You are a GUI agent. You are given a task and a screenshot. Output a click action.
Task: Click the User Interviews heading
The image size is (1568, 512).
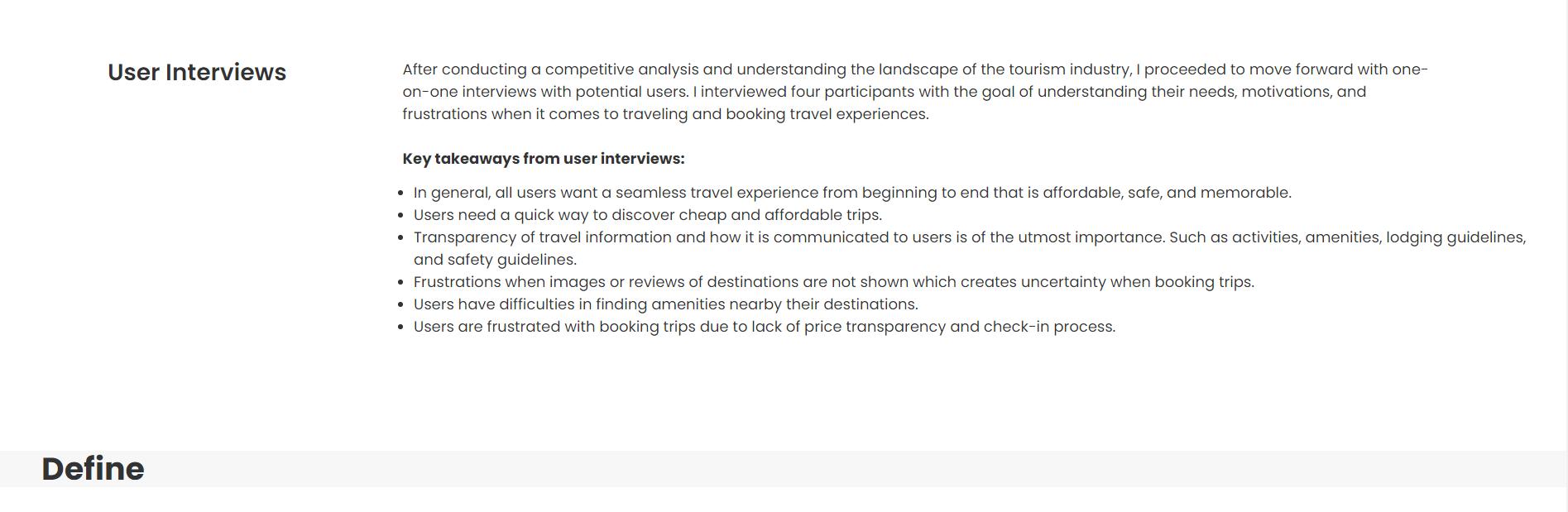tap(197, 73)
